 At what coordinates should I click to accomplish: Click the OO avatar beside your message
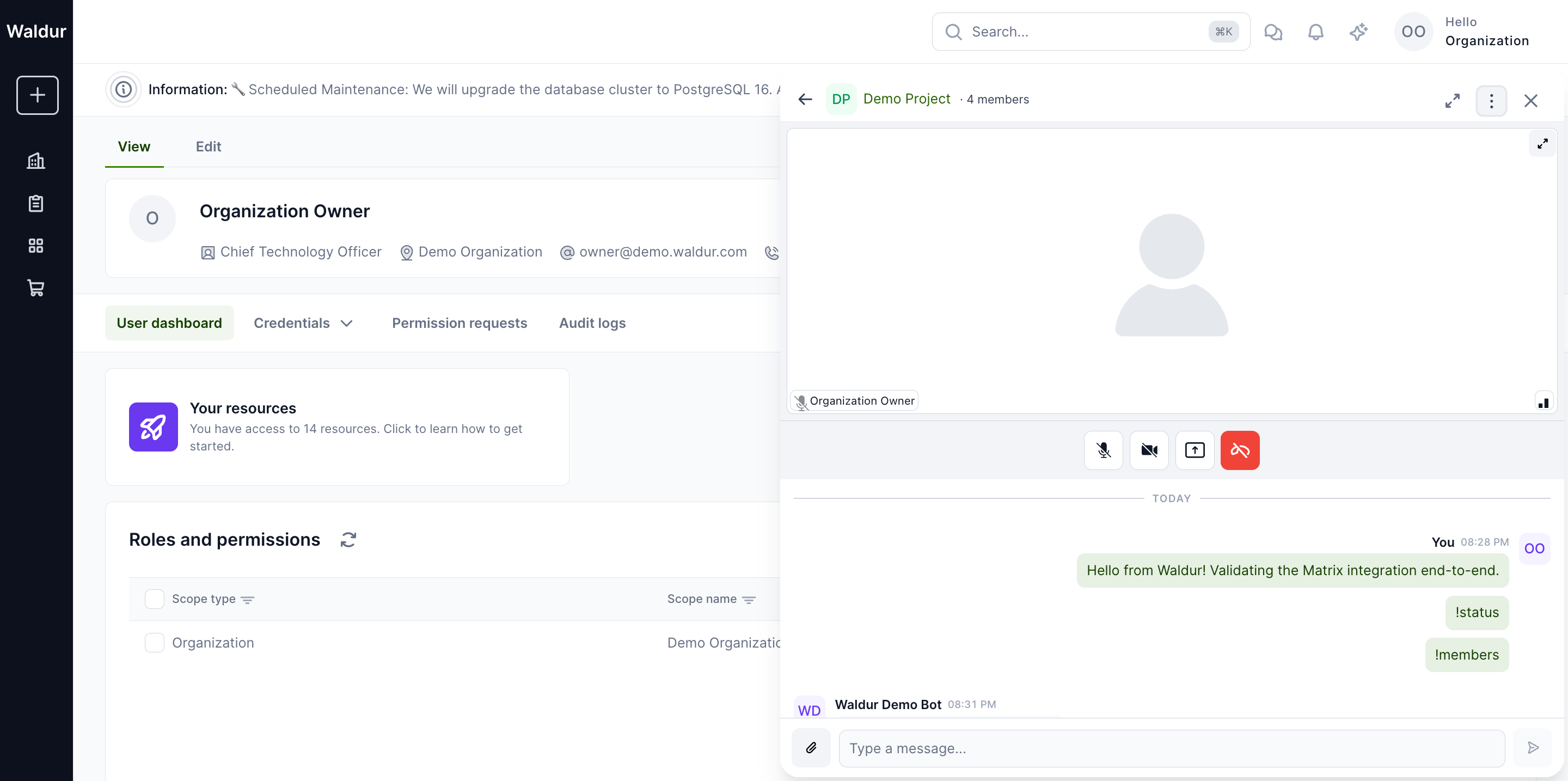(1534, 548)
